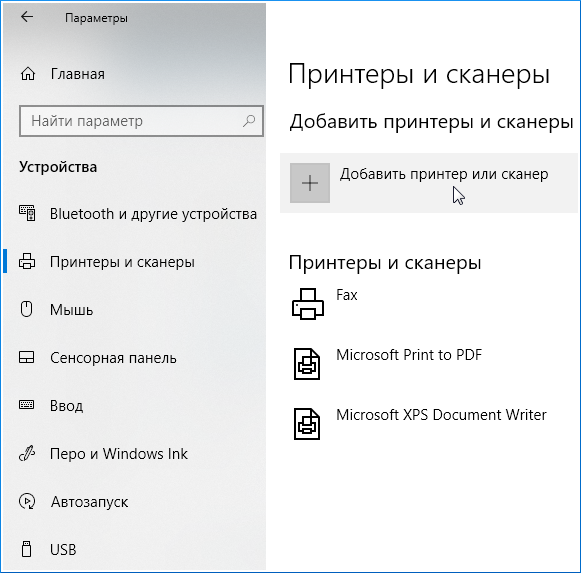Click the mouse icon in sidebar
The width and height of the screenshot is (581, 573).
[26, 309]
